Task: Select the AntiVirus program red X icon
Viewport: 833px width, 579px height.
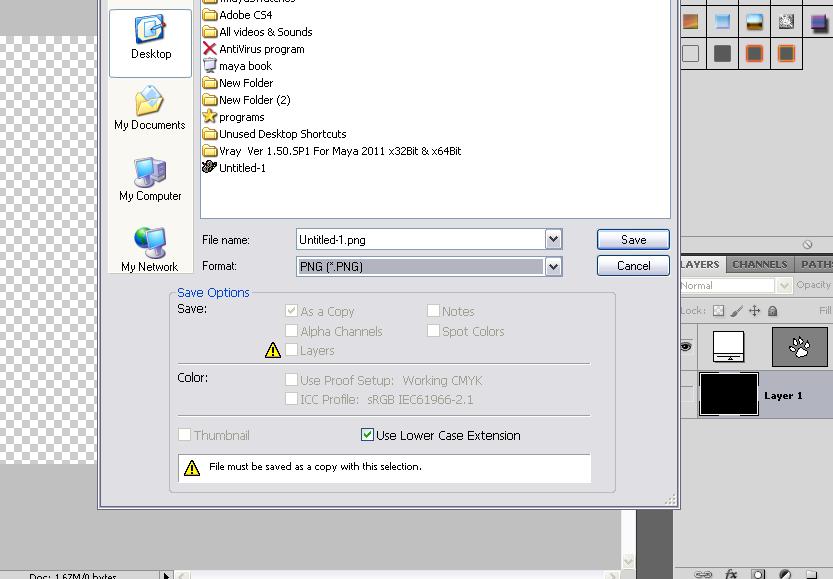Action: (x=210, y=49)
